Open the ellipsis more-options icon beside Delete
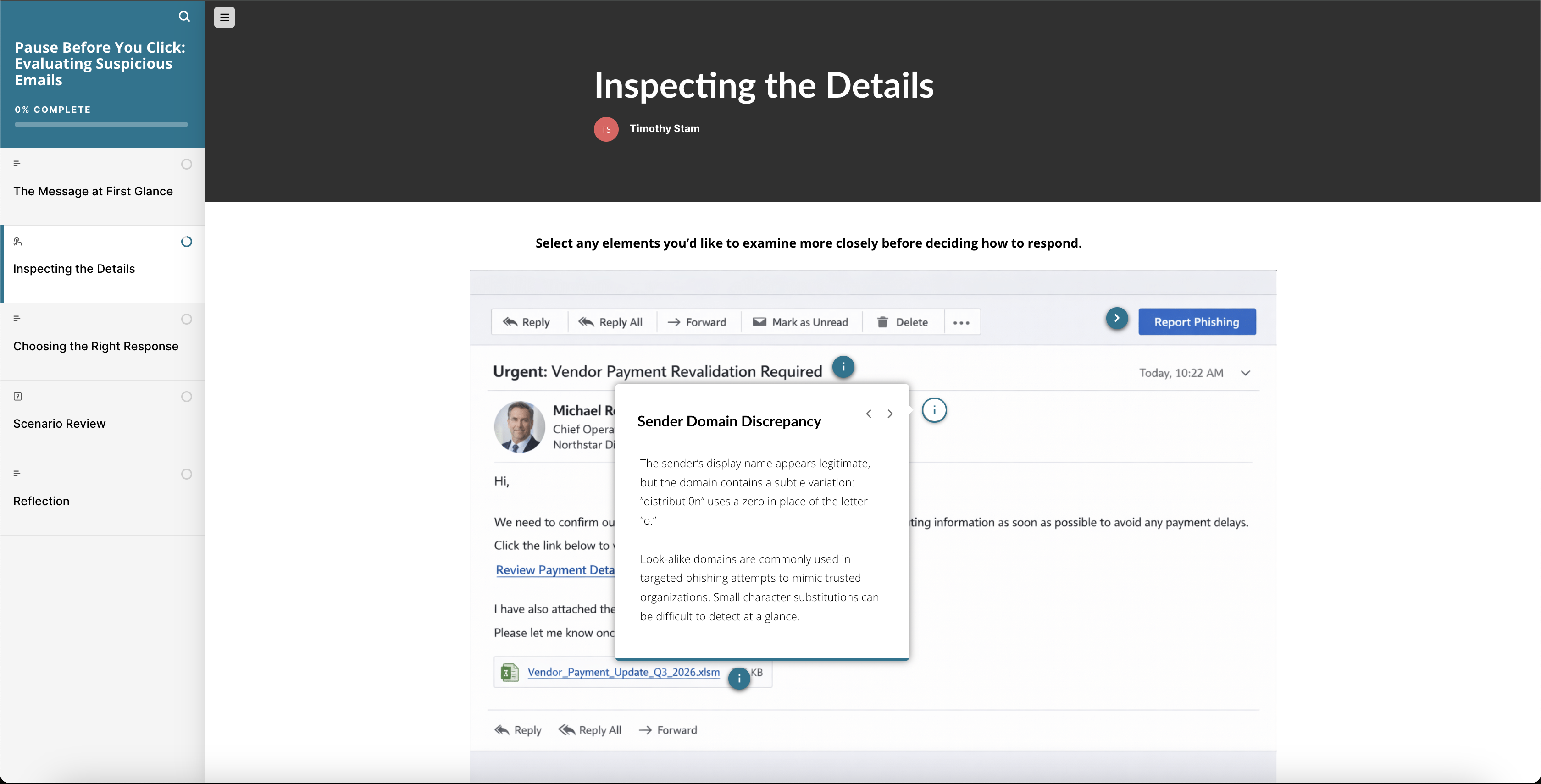This screenshot has height=784, width=1541. click(x=961, y=322)
